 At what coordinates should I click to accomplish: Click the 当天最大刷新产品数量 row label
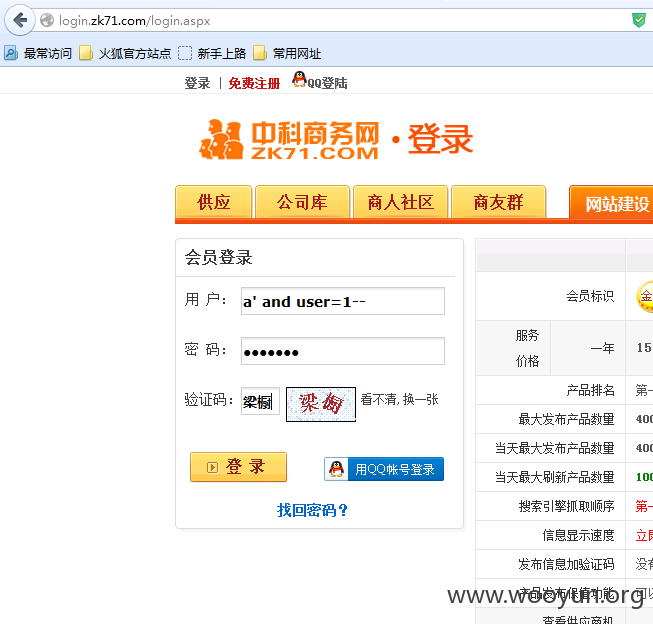pos(554,477)
